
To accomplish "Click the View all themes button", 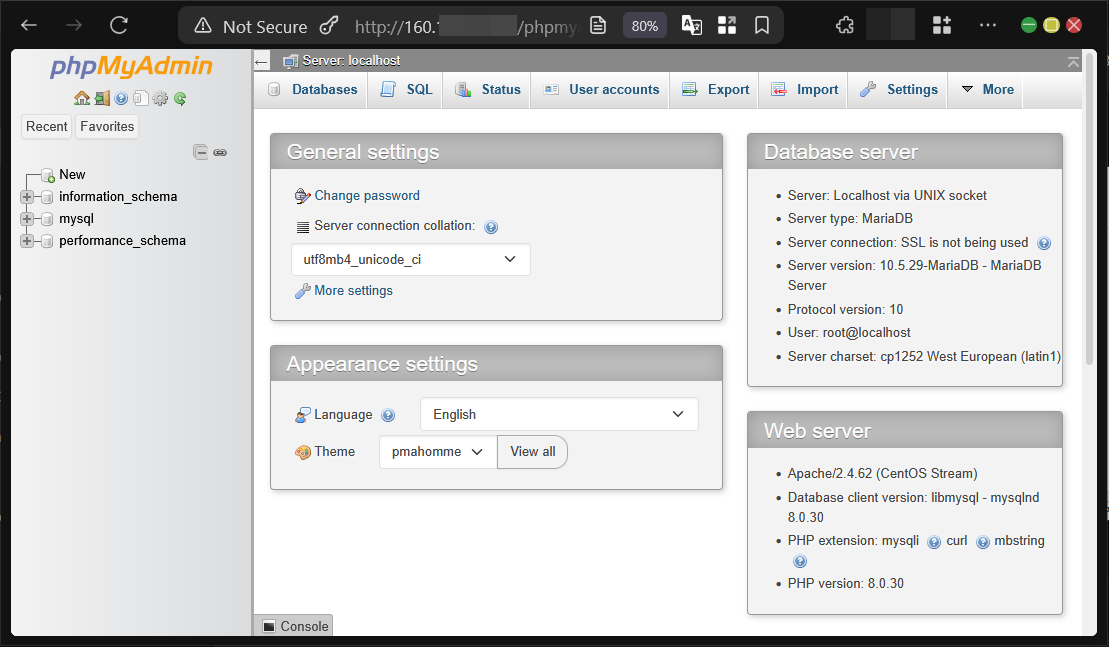I will coord(532,451).
